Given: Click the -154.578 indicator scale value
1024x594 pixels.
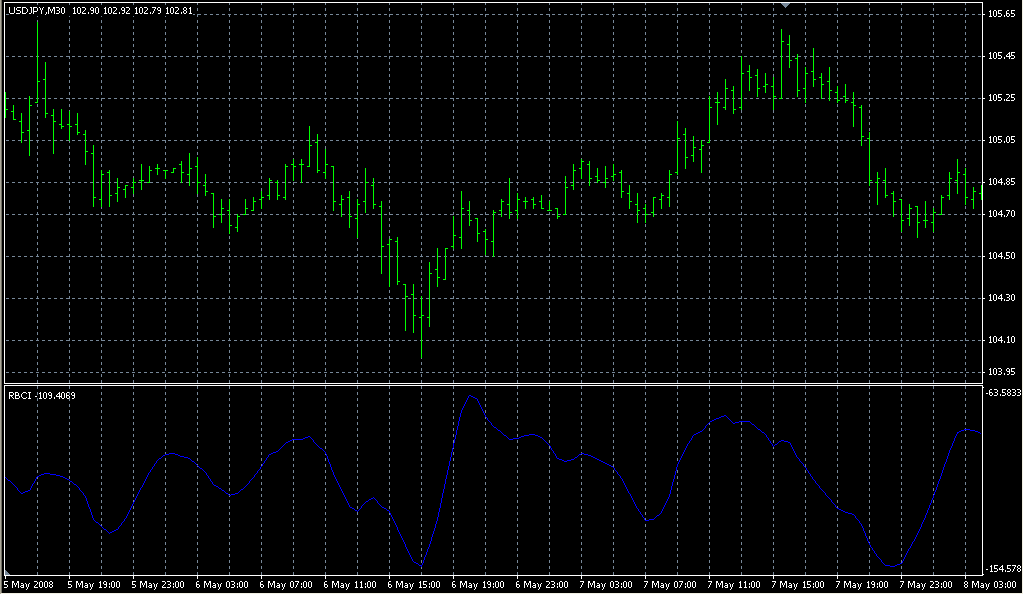Looking at the screenshot, I should click(1001, 567).
